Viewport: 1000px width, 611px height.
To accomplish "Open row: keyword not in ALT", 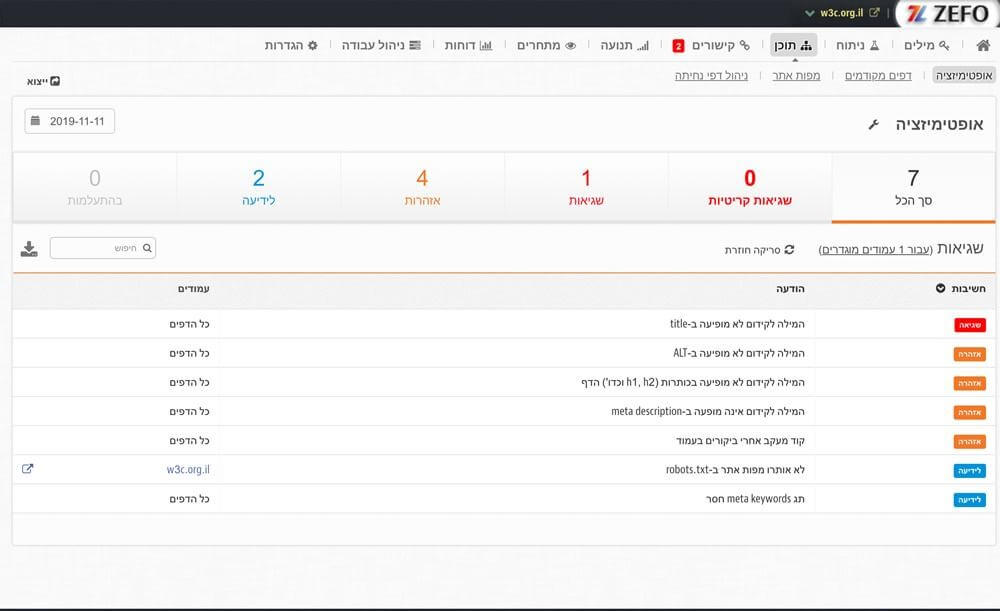I will point(504,353).
